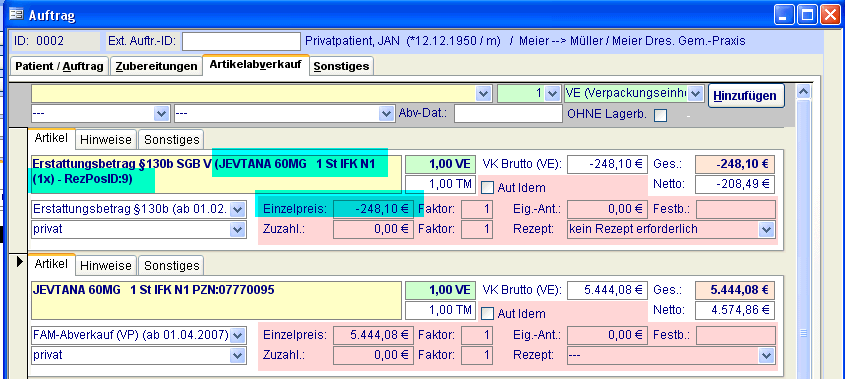Open Sonstiges tab of Erstattungsbetrag article
The width and height of the screenshot is (845, 379).
click(171, 140)
